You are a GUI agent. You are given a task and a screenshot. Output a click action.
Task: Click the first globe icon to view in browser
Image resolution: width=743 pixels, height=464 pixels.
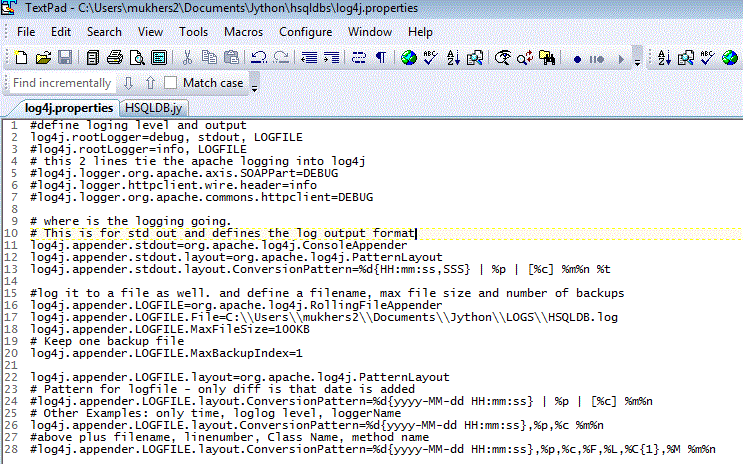(x=408, y=58)
